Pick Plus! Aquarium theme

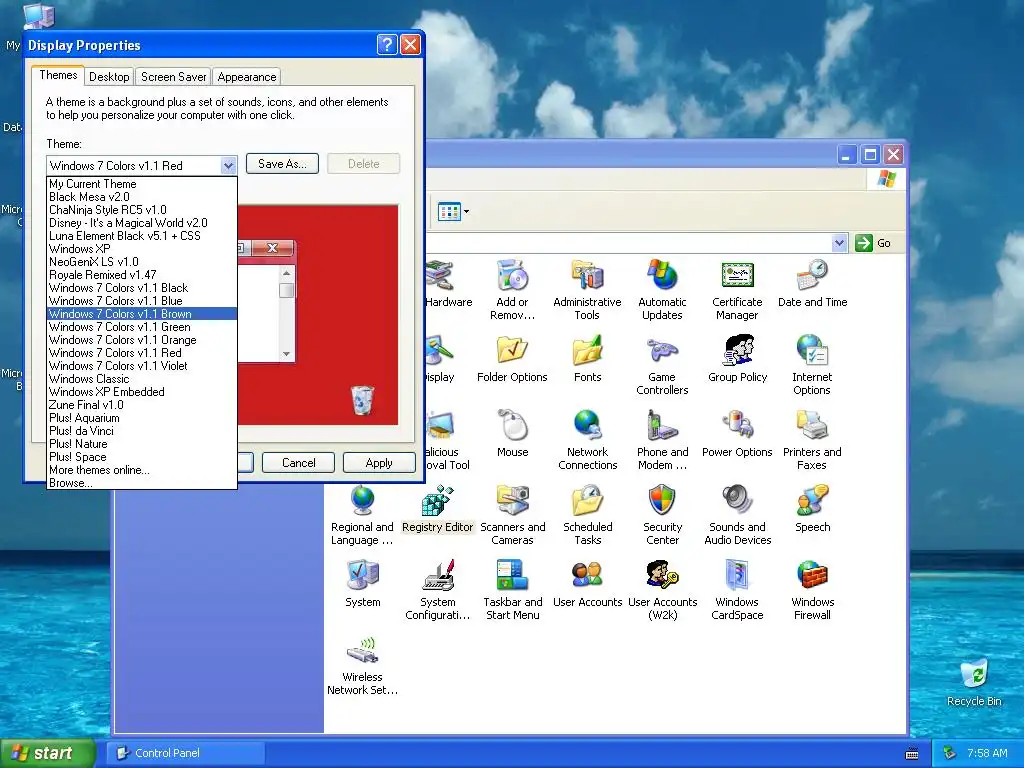click(x=142, y=418)
